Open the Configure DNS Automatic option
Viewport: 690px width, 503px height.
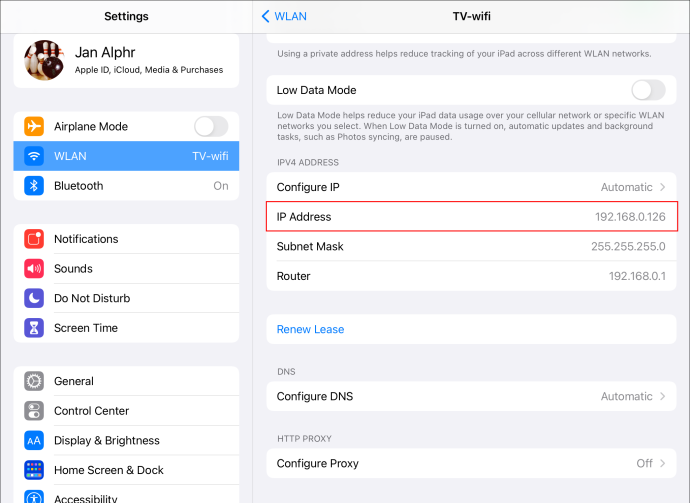(x=471, y=396)
